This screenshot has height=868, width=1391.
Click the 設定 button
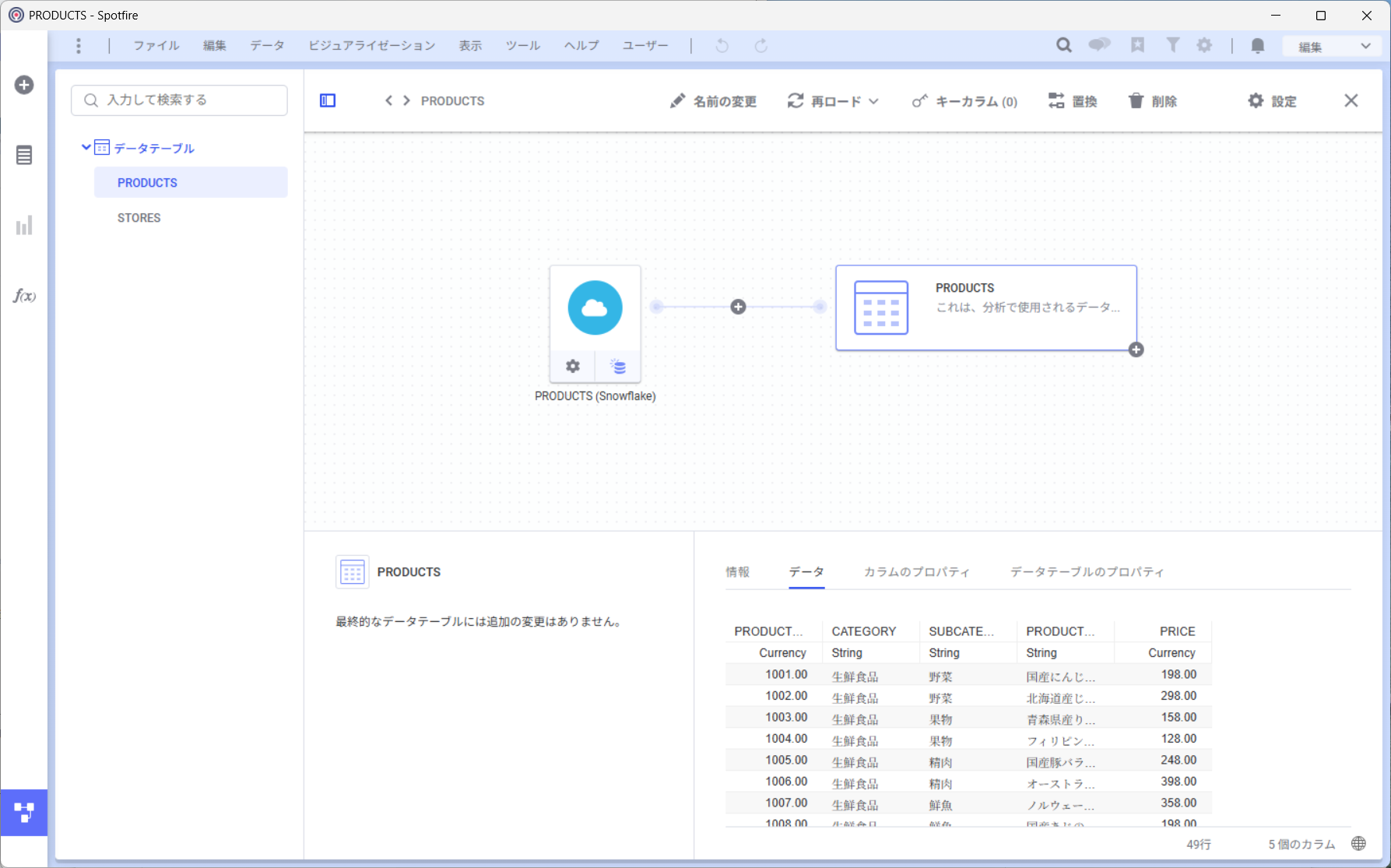1272,101
